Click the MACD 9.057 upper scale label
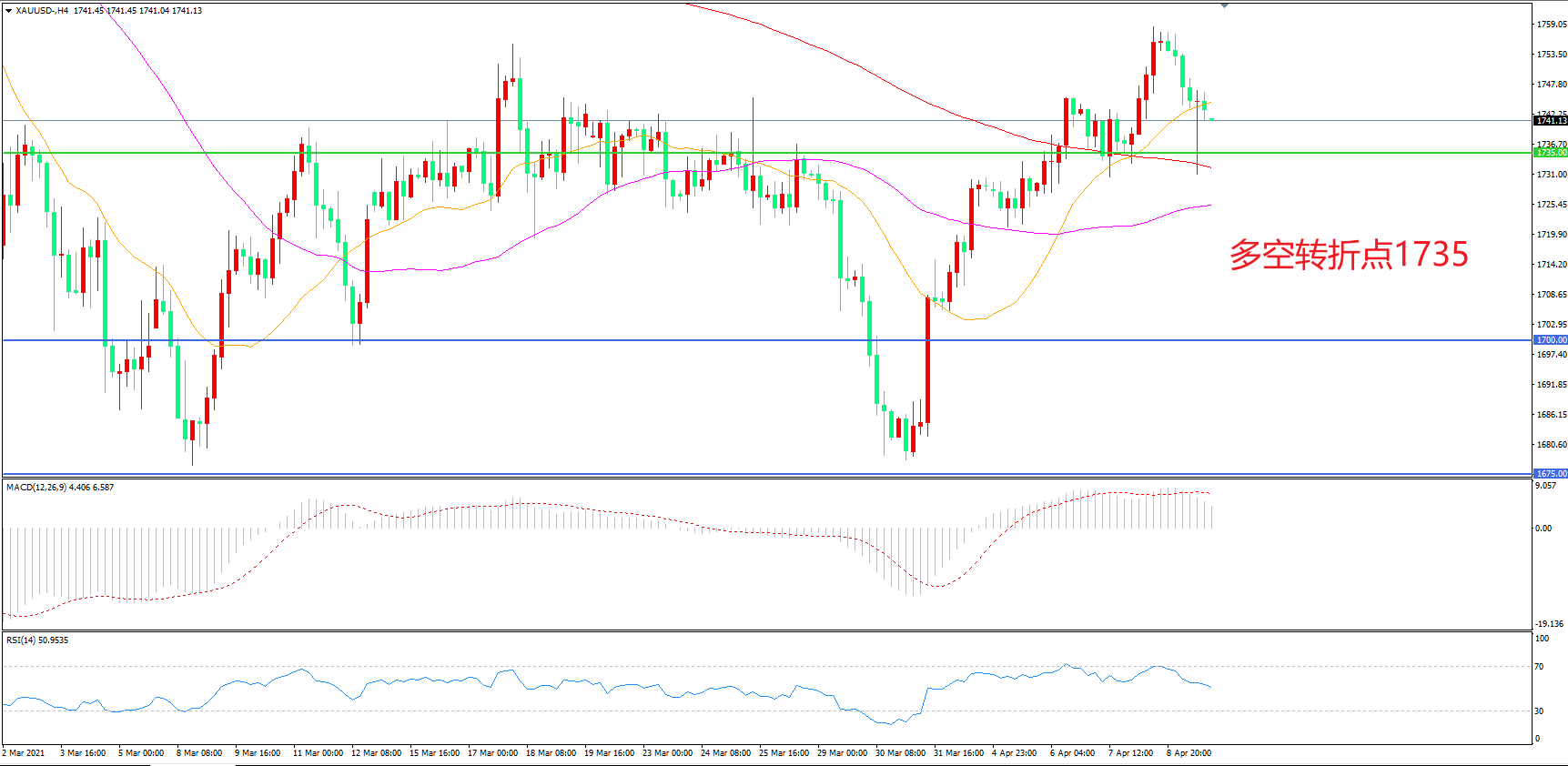1568x766 pixels. tap(1544, 486)
